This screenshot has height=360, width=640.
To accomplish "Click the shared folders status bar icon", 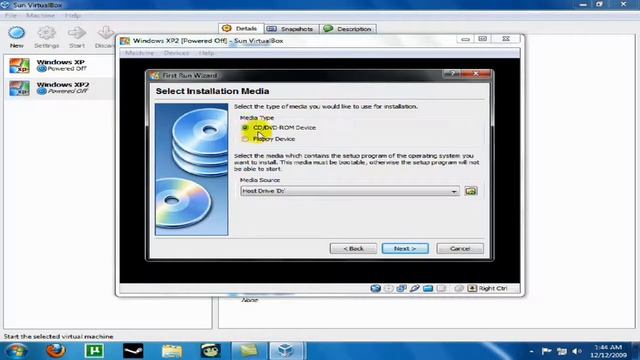I will 428,288.
